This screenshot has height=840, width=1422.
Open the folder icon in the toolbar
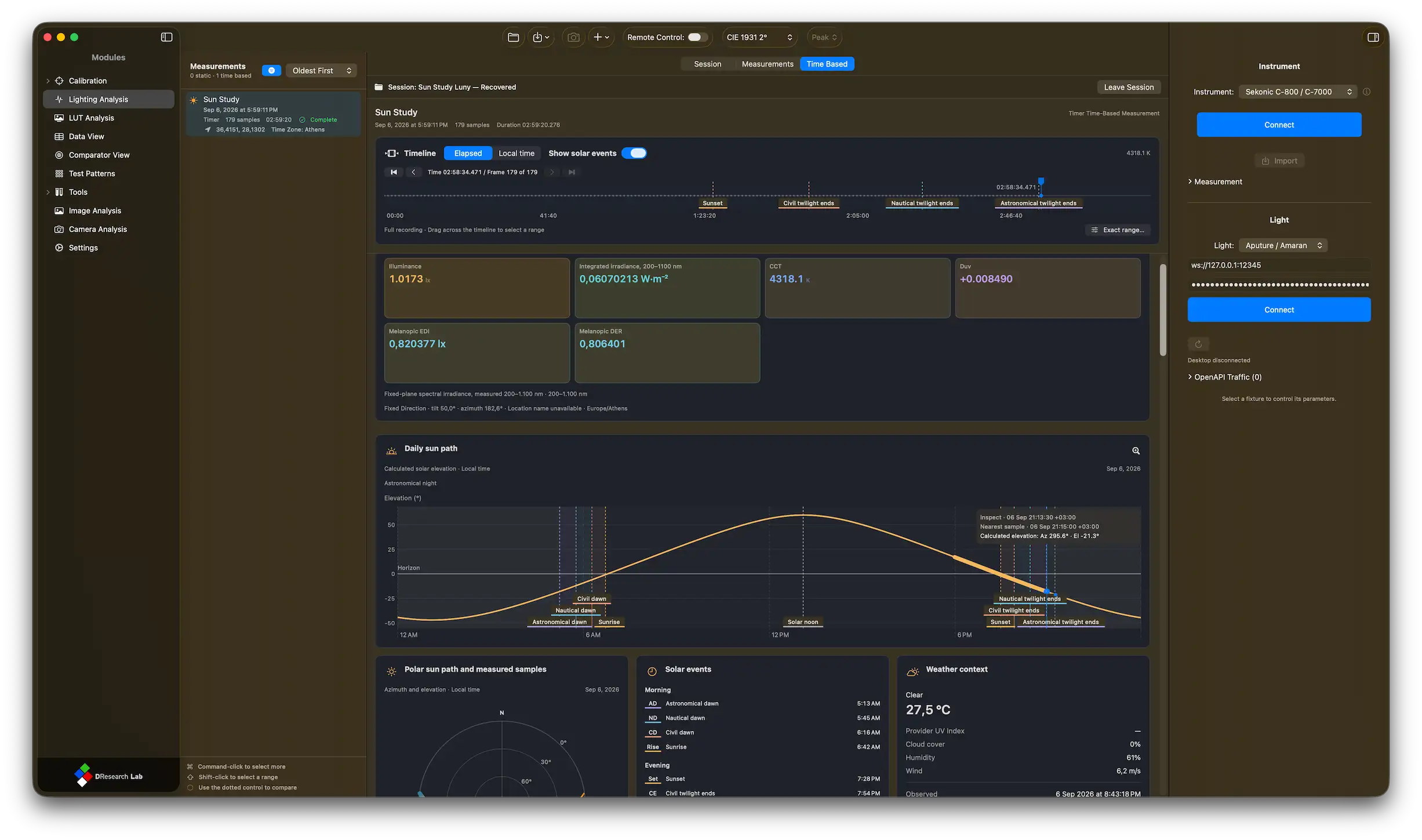(513, 37)
